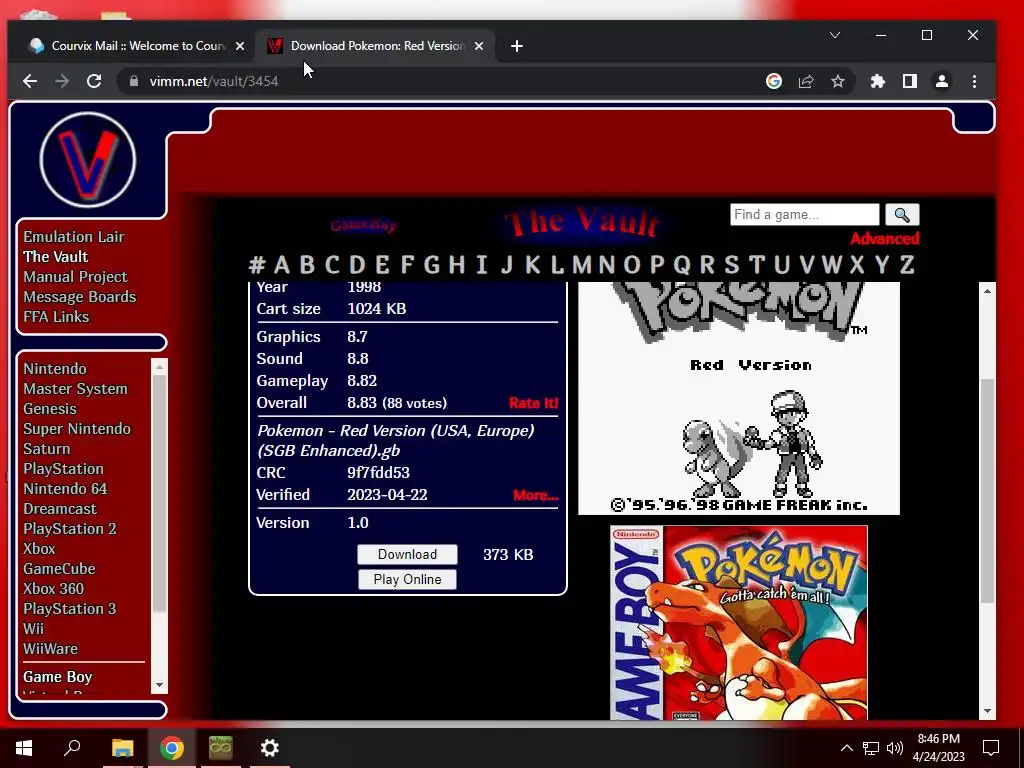Select Nintendo in the systems list
The width and height of the screenshot is (1024, 768).
(x=55, y=369)
